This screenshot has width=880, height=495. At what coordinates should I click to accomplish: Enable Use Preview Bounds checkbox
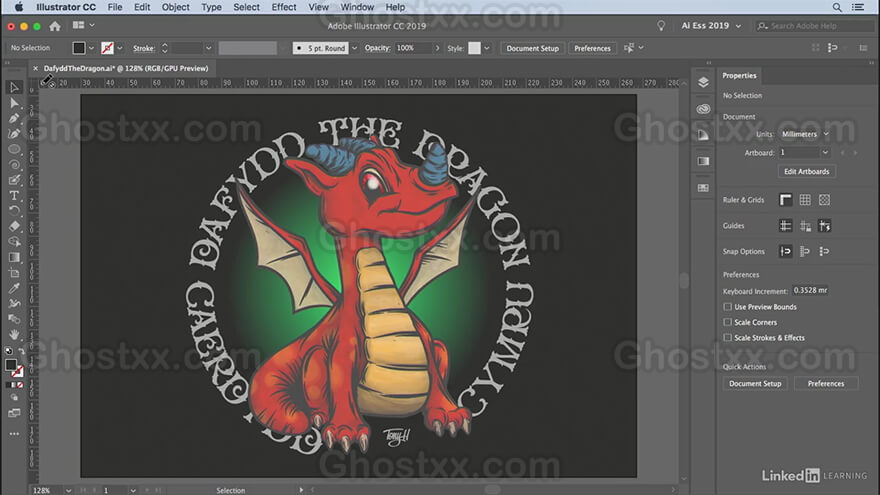[727, 307]
